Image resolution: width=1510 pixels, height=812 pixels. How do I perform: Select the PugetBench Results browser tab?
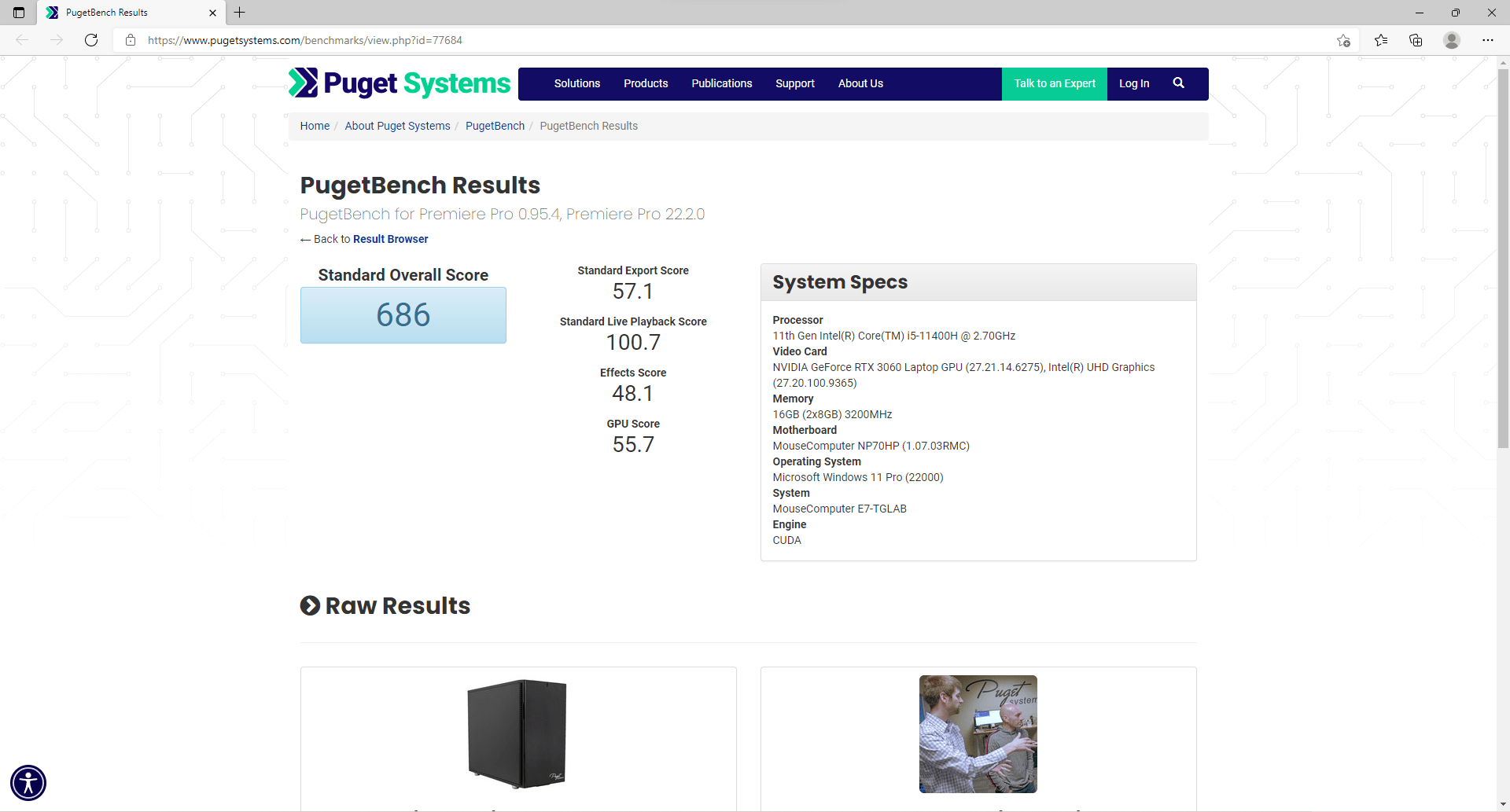pyautogui.click(x=131, y=13)
